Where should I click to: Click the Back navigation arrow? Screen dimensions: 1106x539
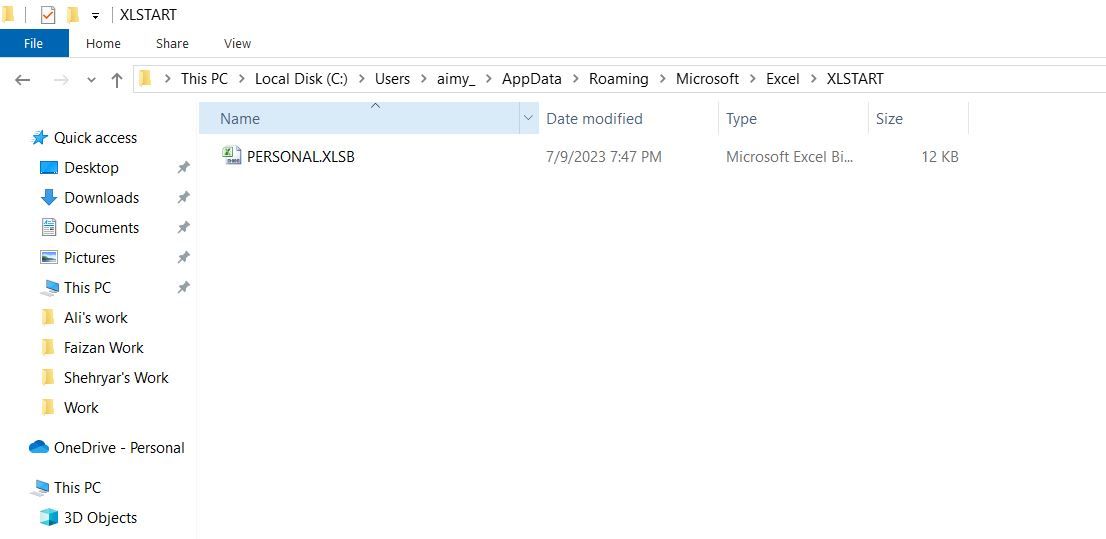(x=23, y=80)
